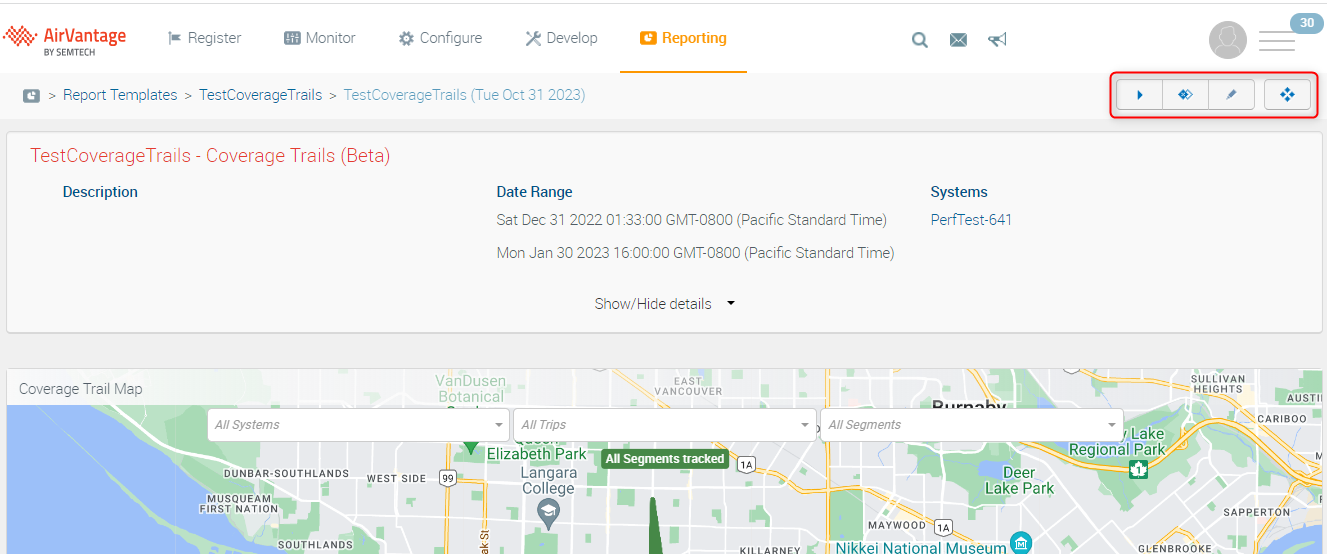Screen dimensions: 1327x554
Task: Click the four-diamond icon in the toolbar
Action: pos(1287,95)
